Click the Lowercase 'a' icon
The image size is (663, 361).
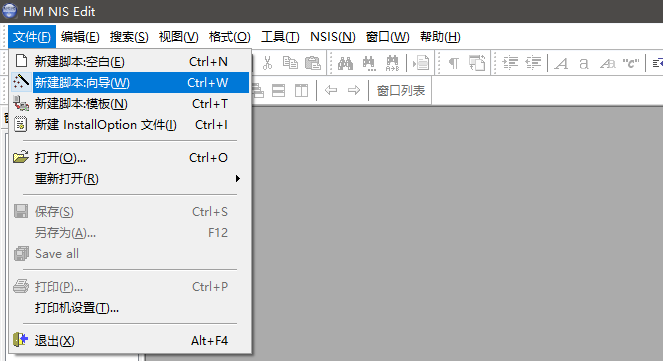tap(584, 63)
